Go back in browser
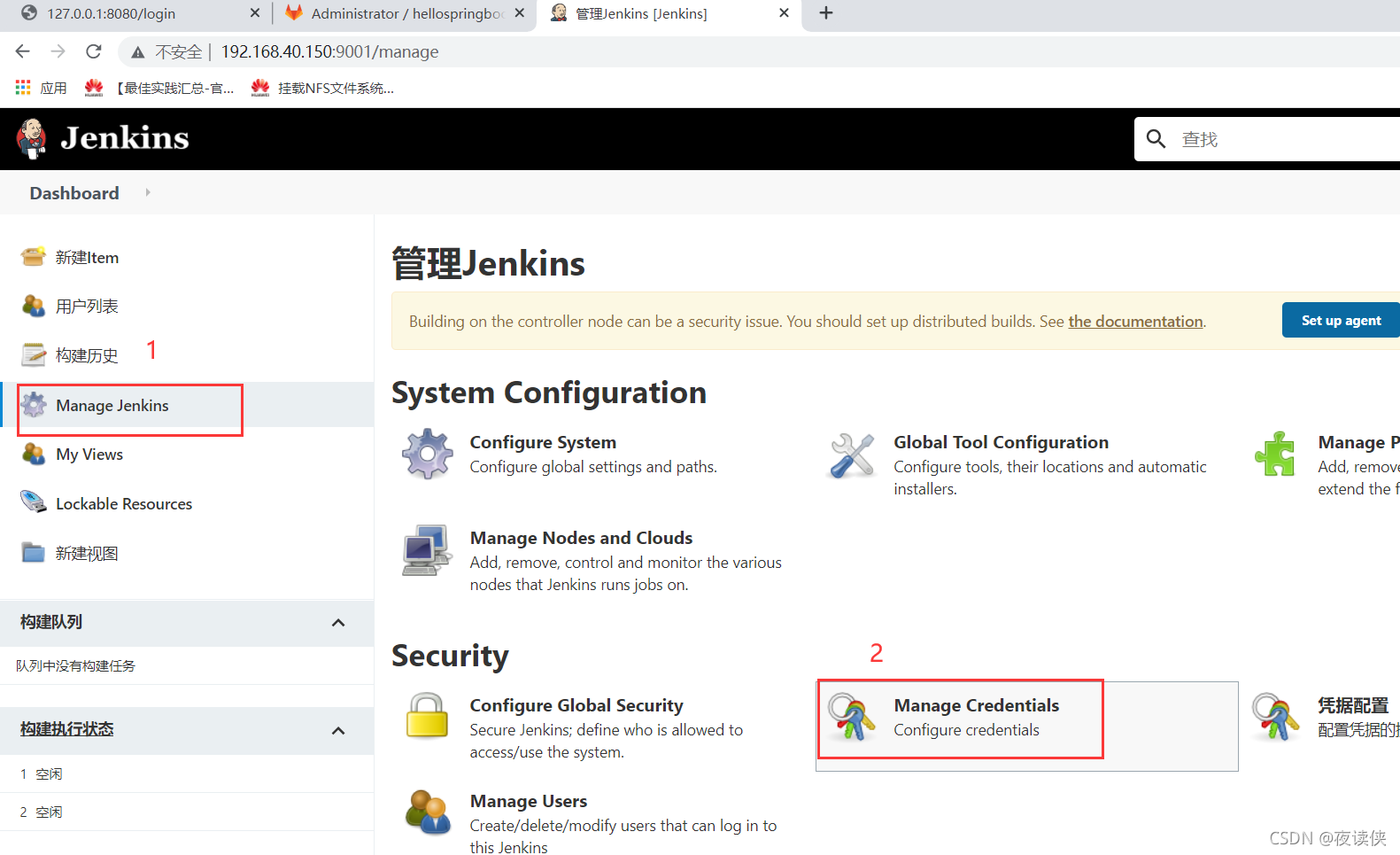The width and height of the screenshot is (1400, 855). (23, 51)
